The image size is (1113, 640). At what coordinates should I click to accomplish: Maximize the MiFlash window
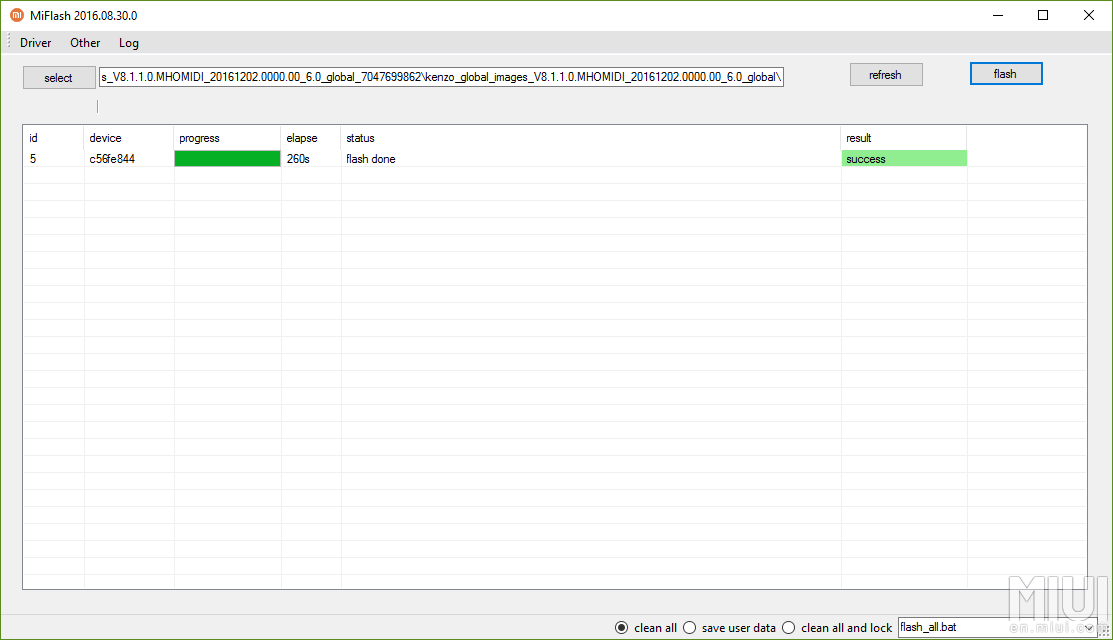[1043, 15]
